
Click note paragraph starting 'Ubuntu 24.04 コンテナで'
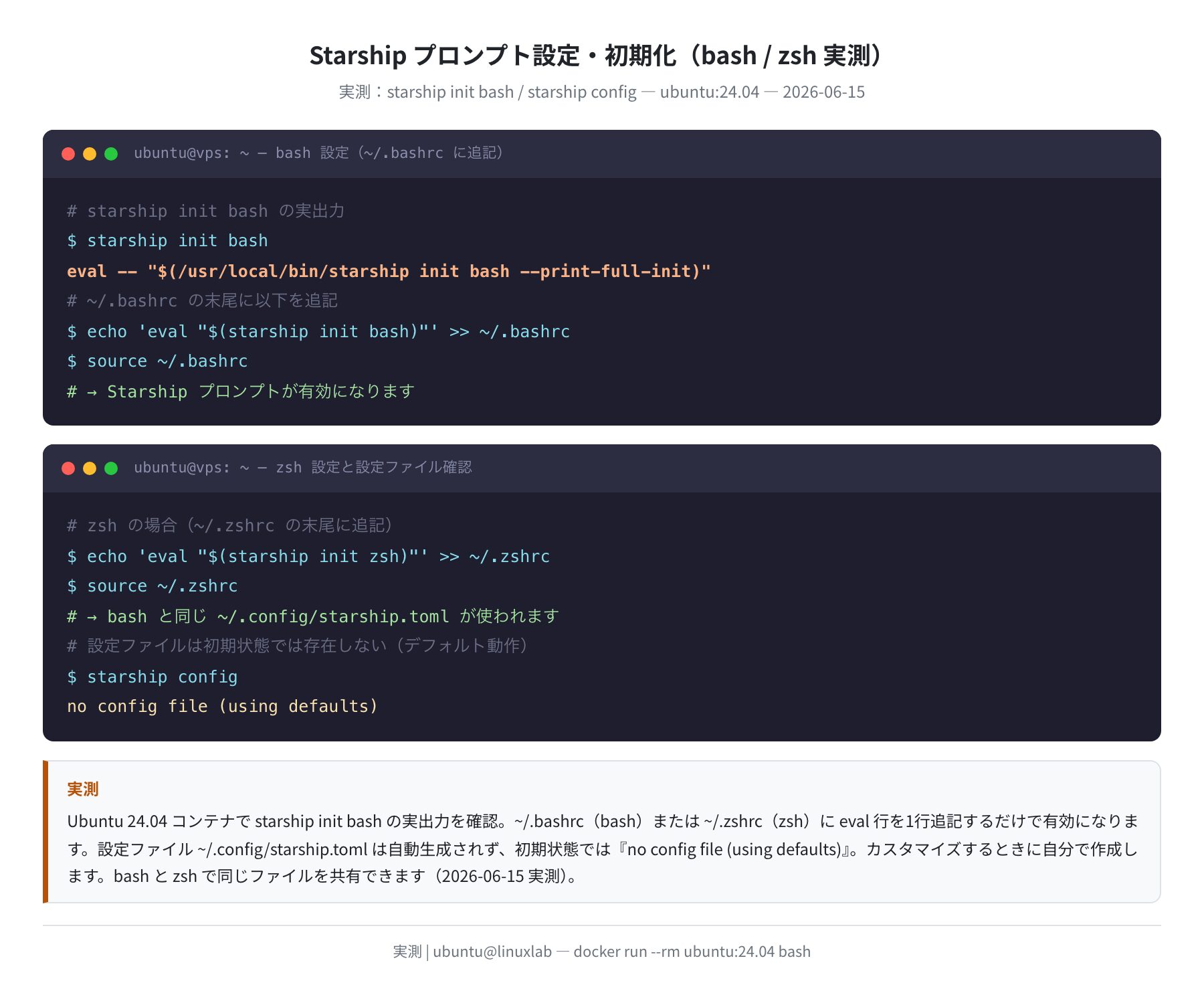click(x=603, y=848)
